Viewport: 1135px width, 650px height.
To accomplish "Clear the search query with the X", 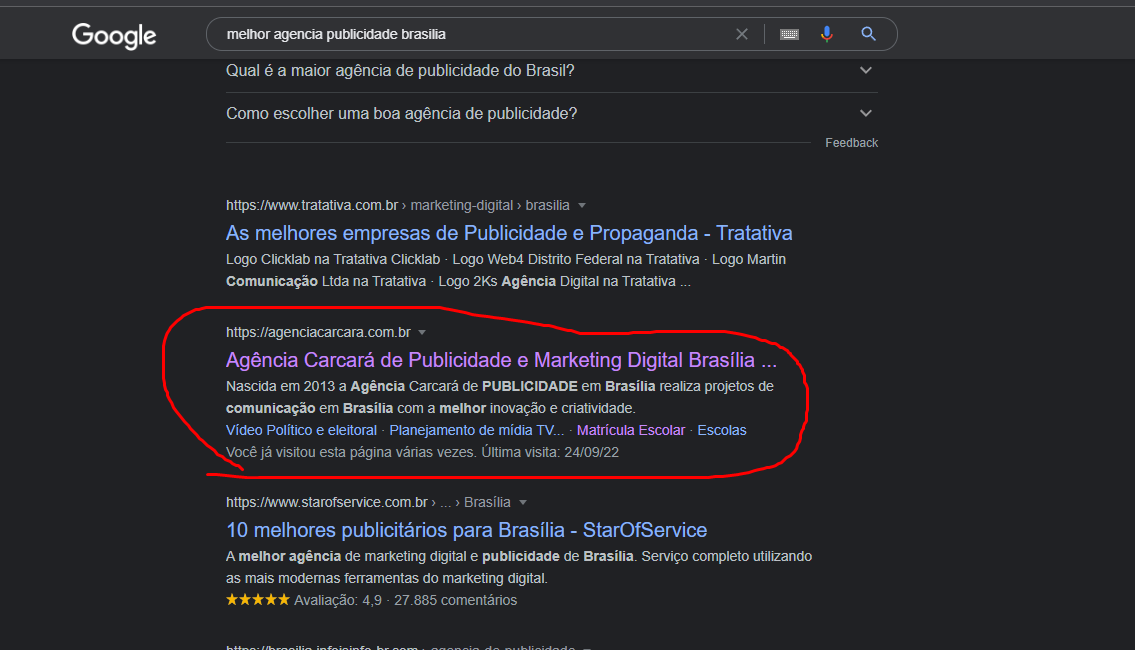I will (x=742, y=34).
